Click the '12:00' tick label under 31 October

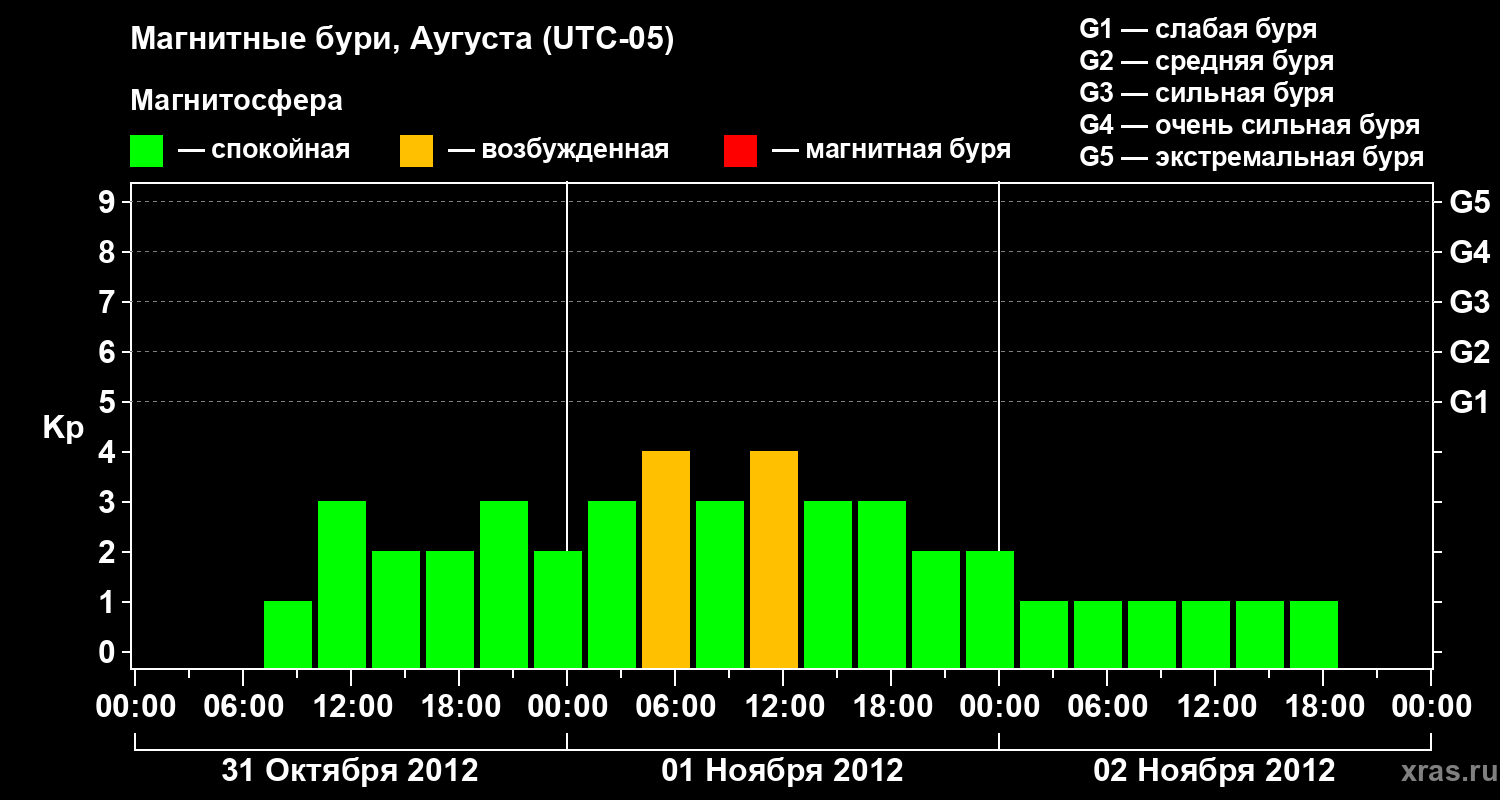[x=351, y=707]
